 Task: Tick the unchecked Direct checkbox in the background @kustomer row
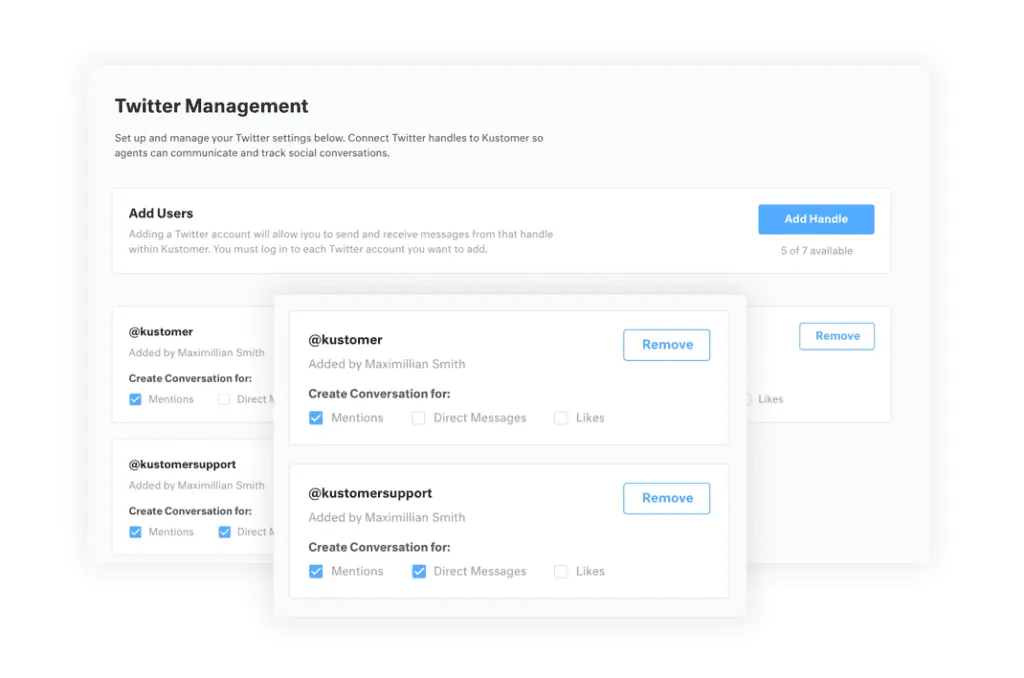coord(224,399)
